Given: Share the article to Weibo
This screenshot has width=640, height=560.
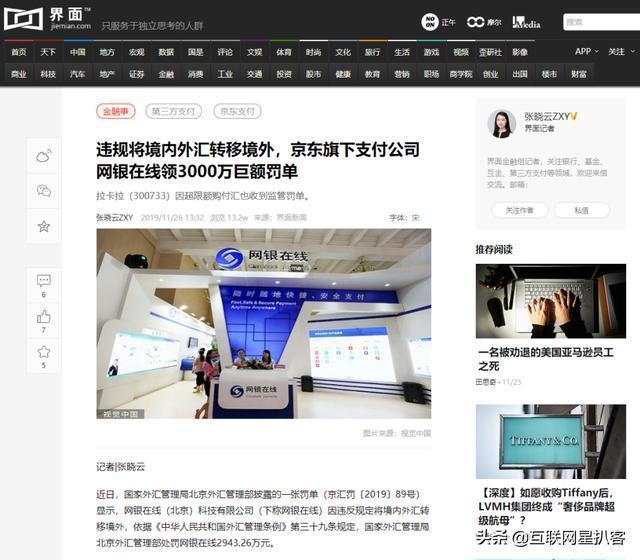Looking at the screenshot, I should tap(44, 156).
